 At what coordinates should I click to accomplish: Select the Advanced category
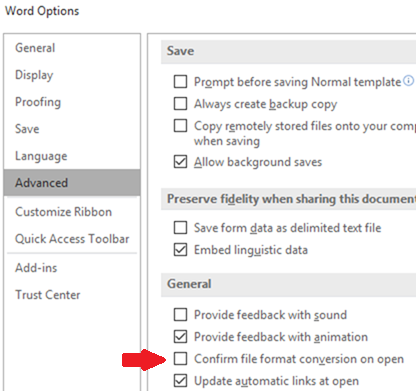[x=72, y=183]
